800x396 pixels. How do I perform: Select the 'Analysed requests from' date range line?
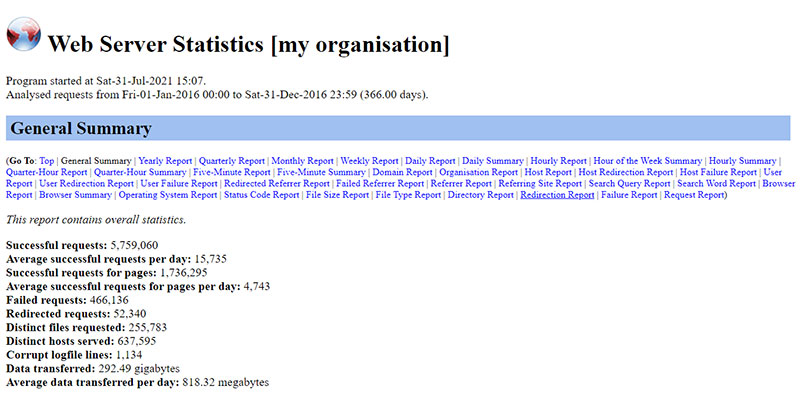click(x=217, y=94)
